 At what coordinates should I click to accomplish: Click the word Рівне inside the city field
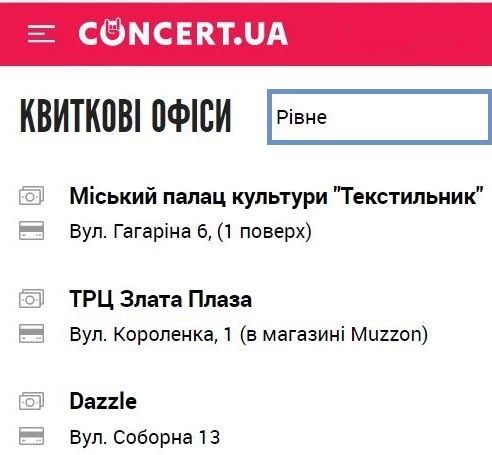click(302, 117)
